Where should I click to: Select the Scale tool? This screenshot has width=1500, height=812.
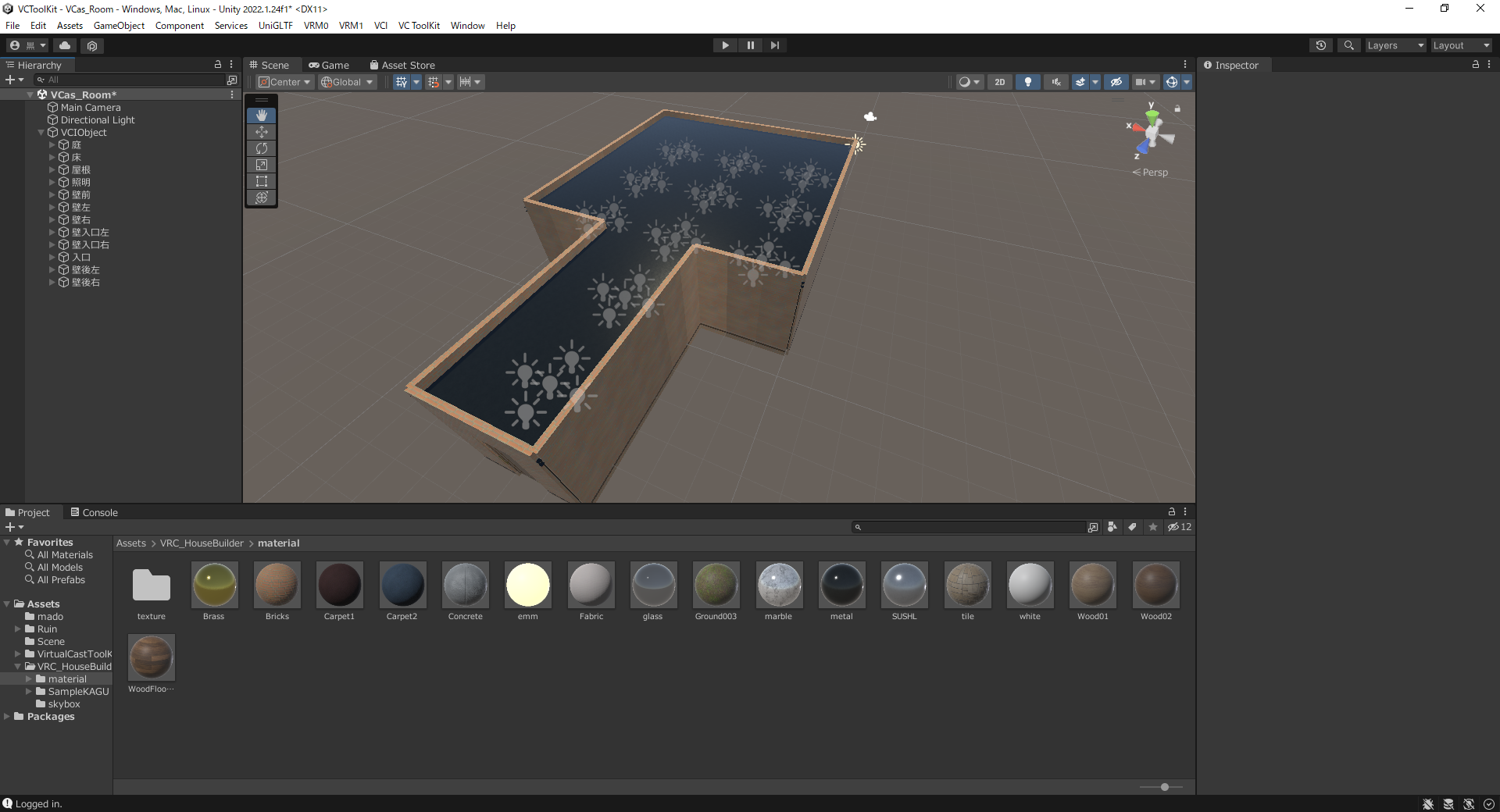[262, 165]
